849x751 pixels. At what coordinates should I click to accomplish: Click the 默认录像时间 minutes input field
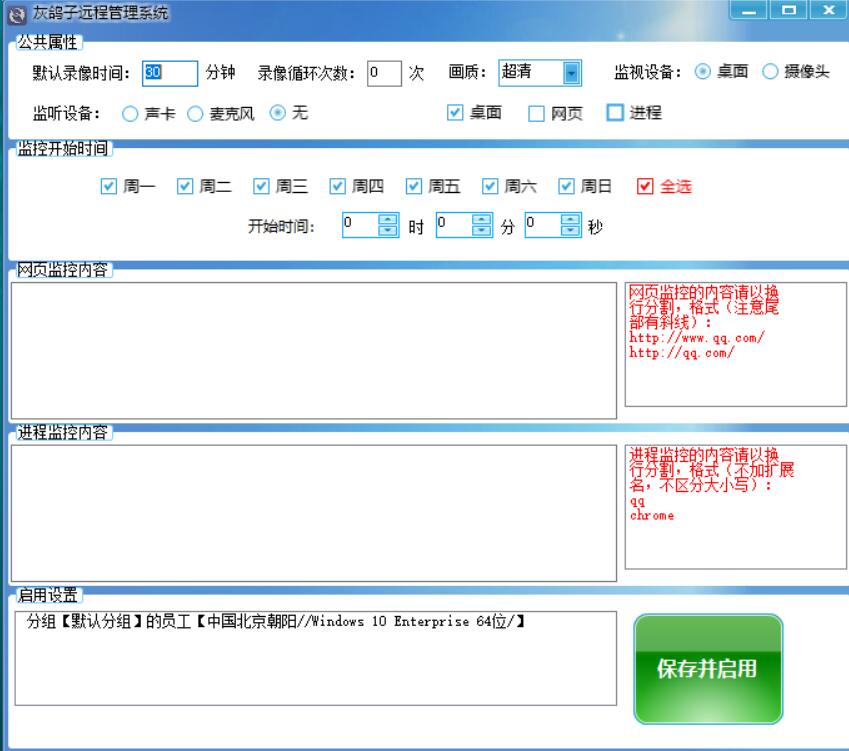(x=169, y=73)
